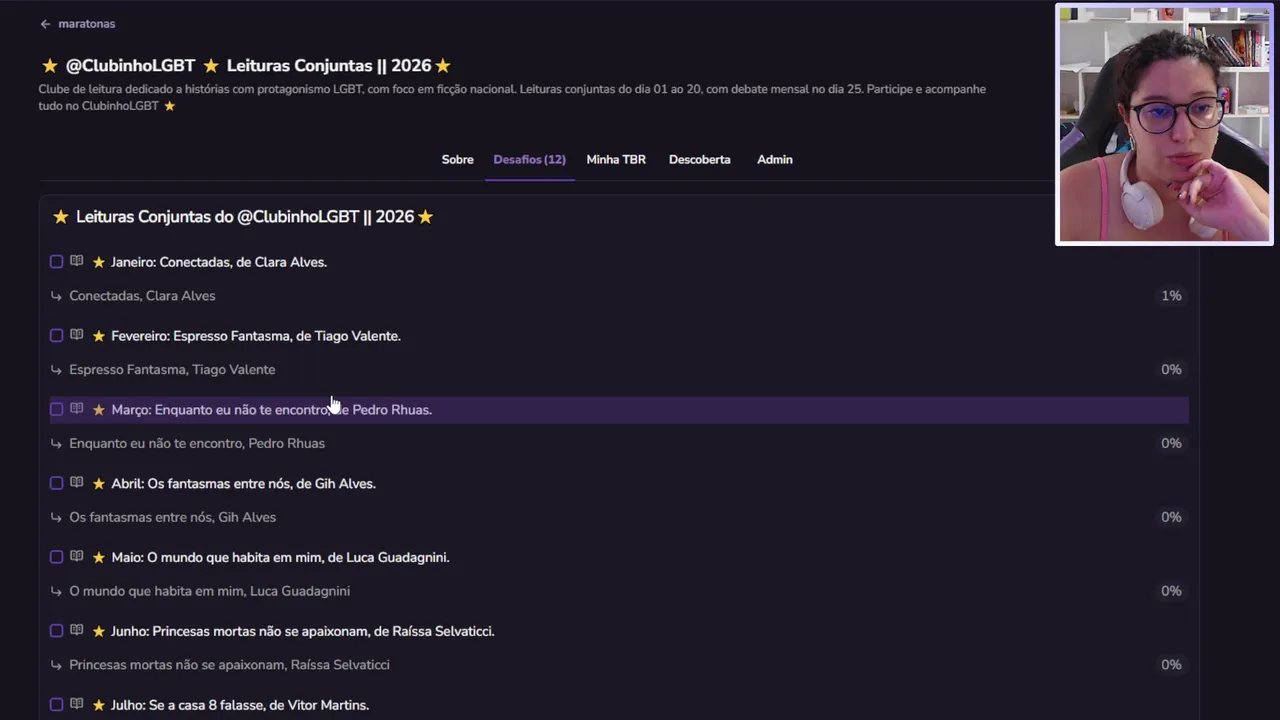Screen dimensions: 1280x720
Task: Click the back arrow beside maratonas
Action: coord(45,24)
